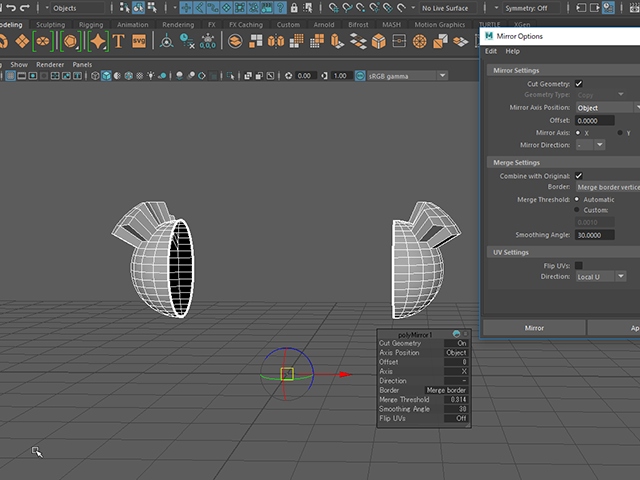The width and height of the screenshot is (640, 480).
Task: Select the Y Mirror Axis radio button
Action: (x=620, y=133)
